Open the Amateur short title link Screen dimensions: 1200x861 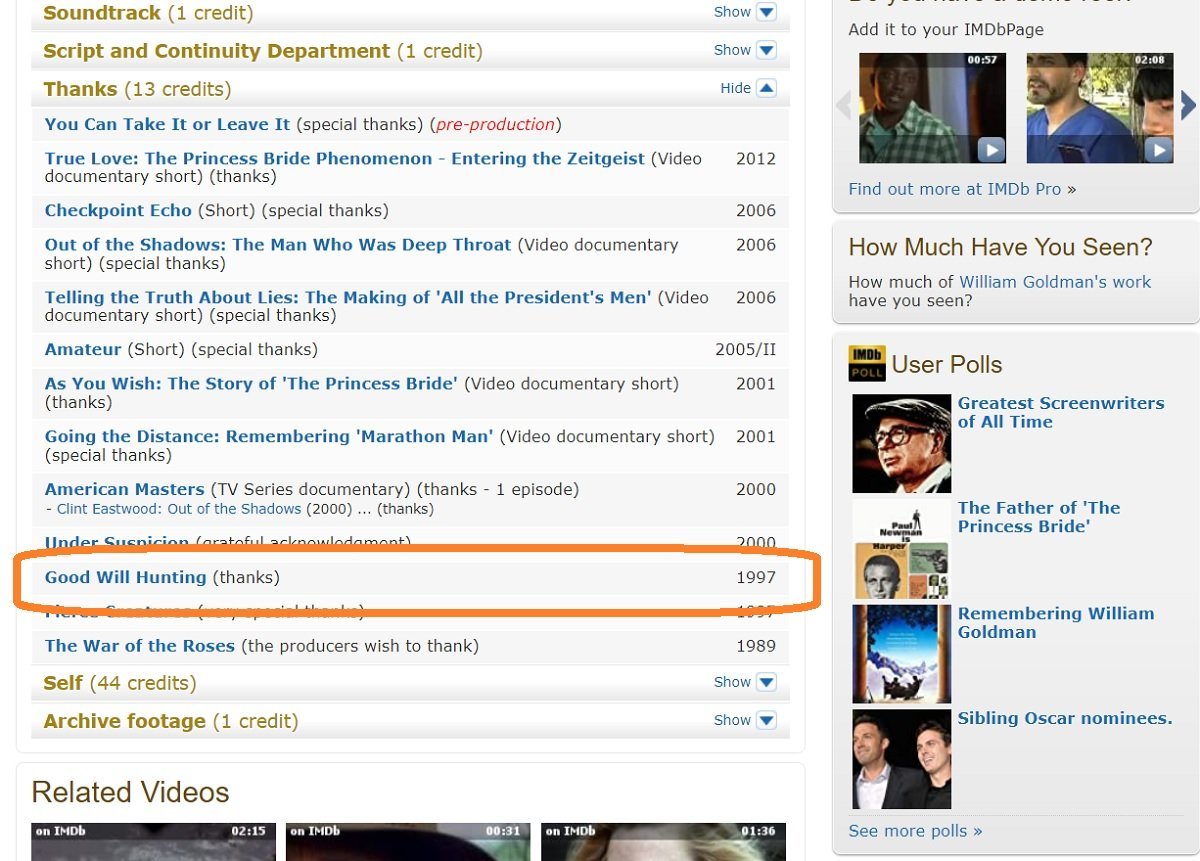pos(83,349)
